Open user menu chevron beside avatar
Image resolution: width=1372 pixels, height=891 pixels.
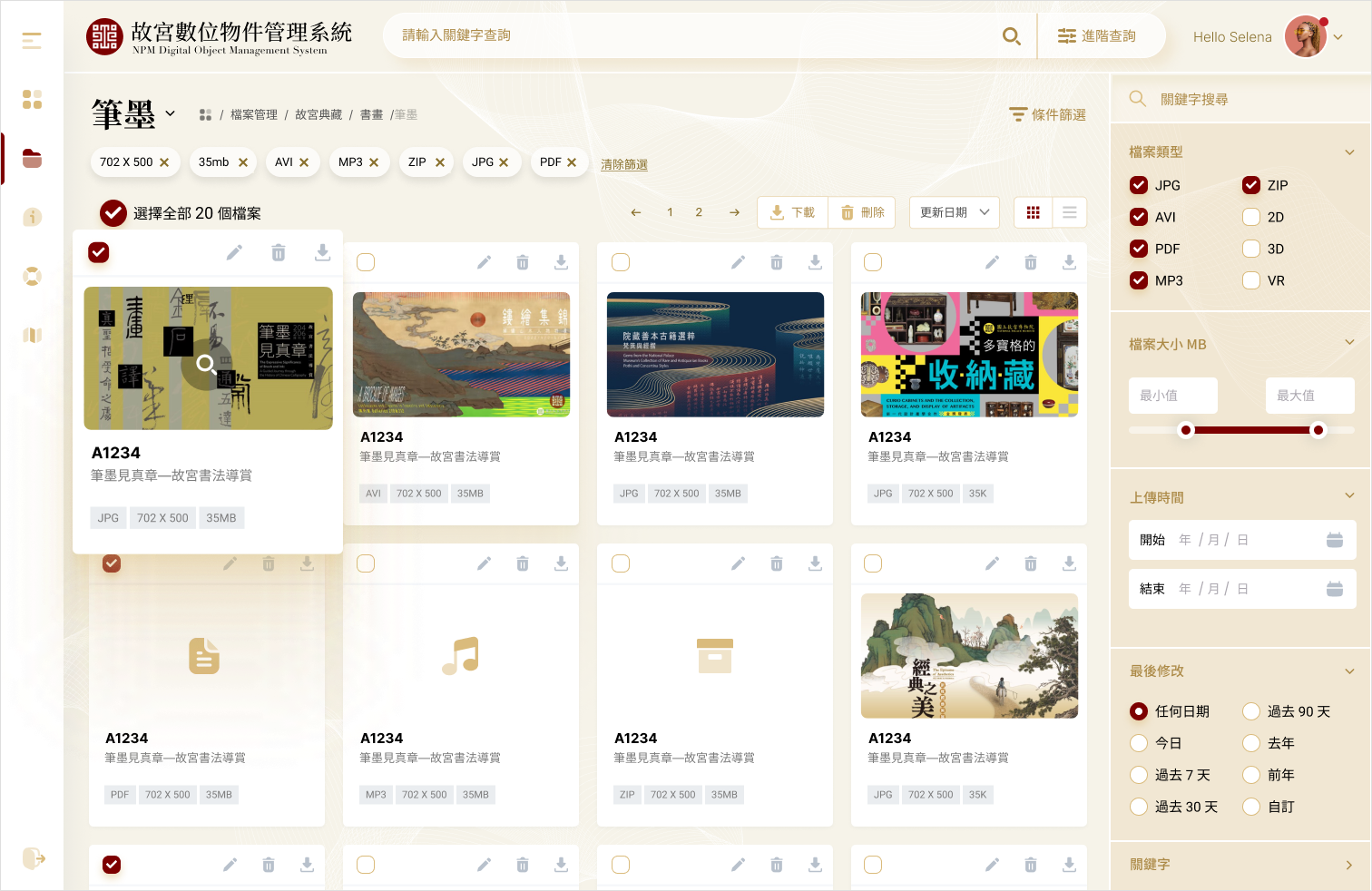pyautogui.click(x=1338, y=37)
